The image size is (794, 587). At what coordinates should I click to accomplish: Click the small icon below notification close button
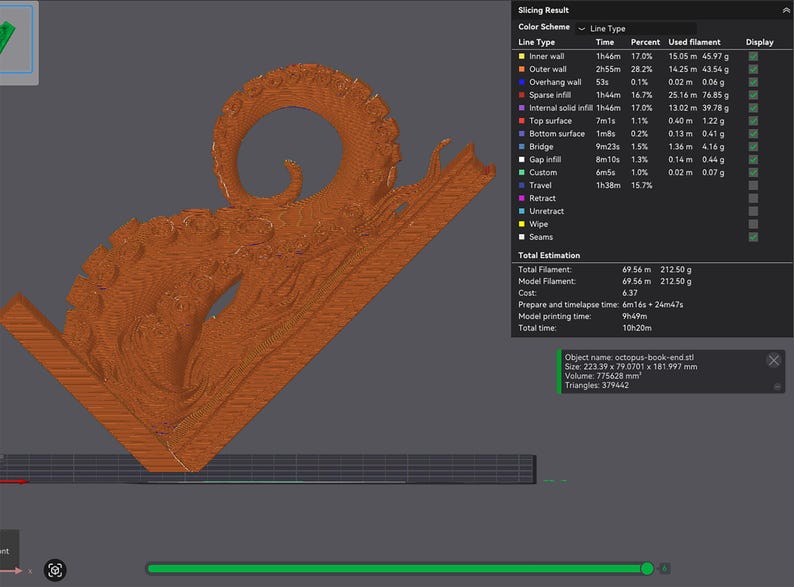[x=777, y=387]
